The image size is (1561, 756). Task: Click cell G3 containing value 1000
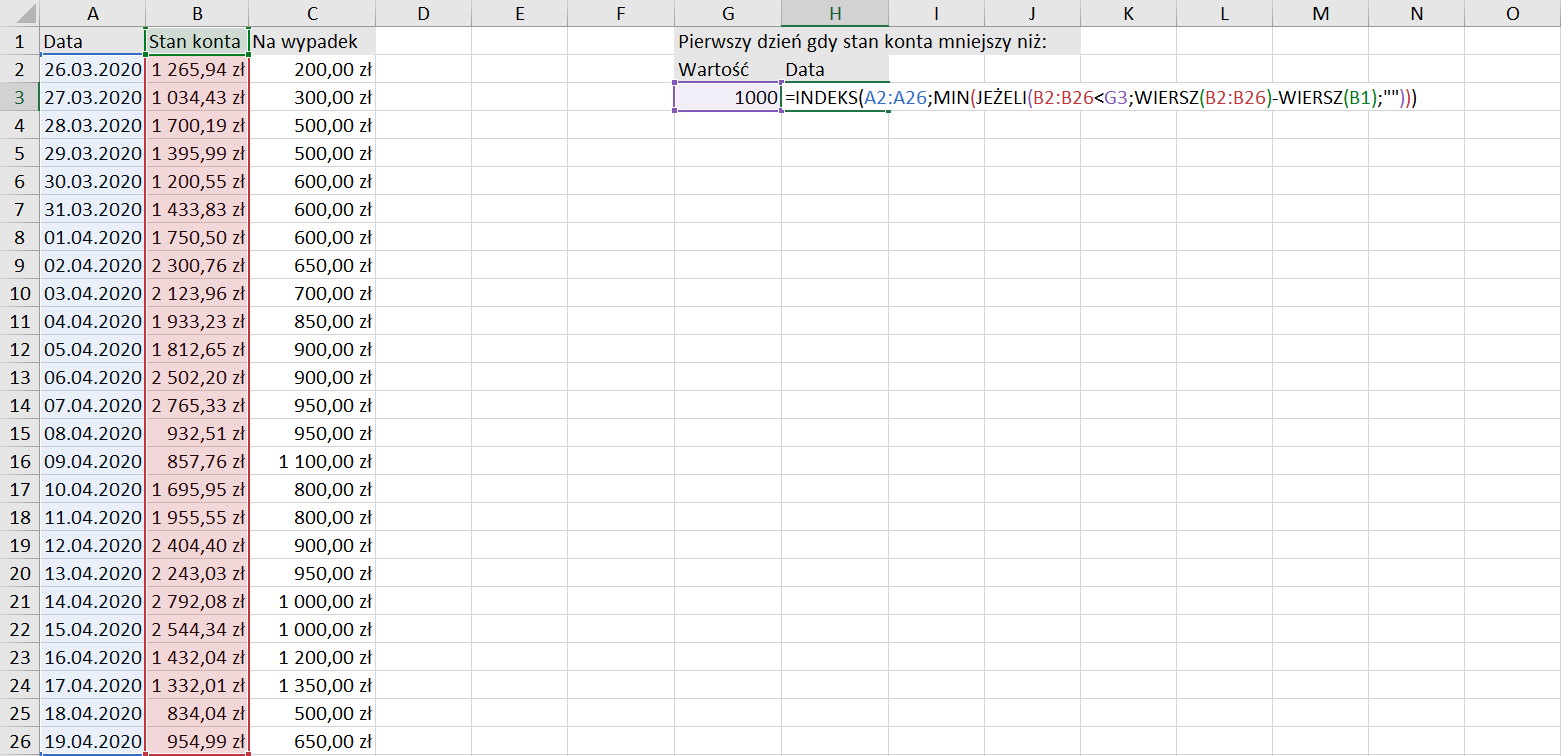(727, 98)
